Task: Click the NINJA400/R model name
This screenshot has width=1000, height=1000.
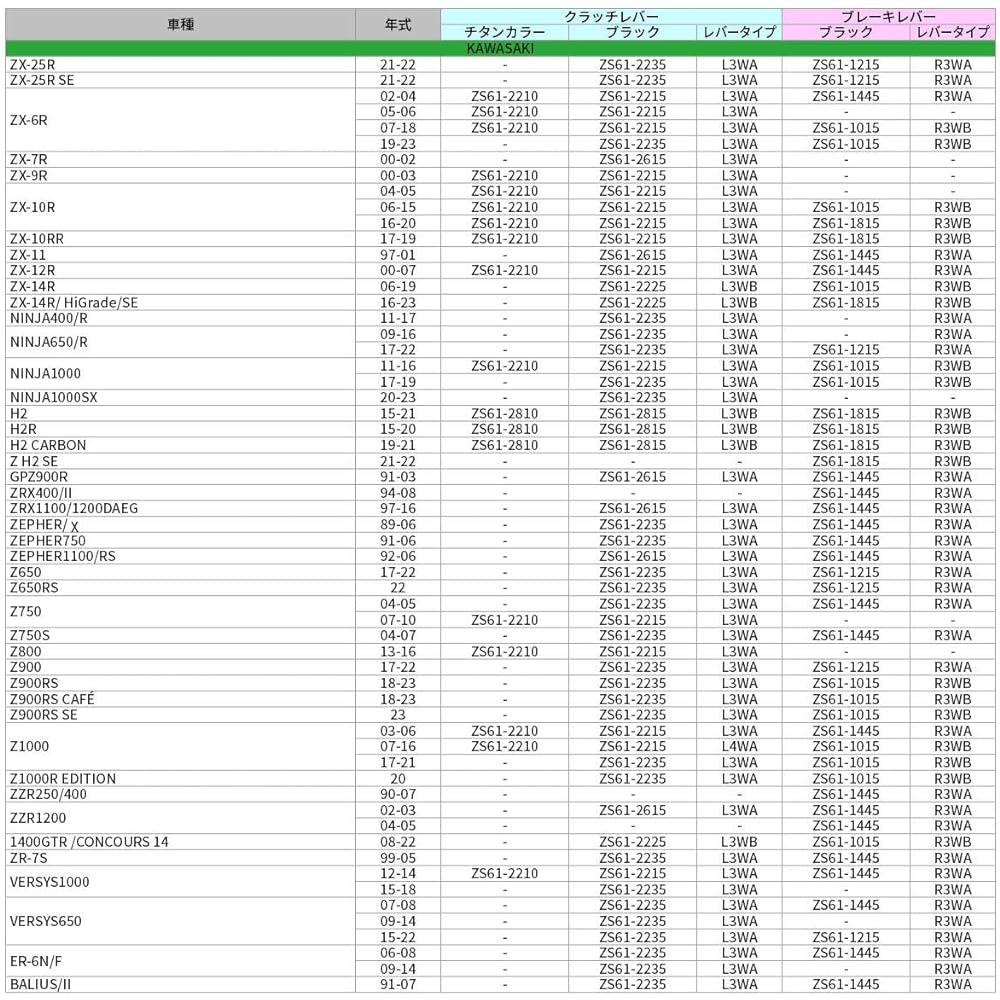Action: (x=48, y=318)
